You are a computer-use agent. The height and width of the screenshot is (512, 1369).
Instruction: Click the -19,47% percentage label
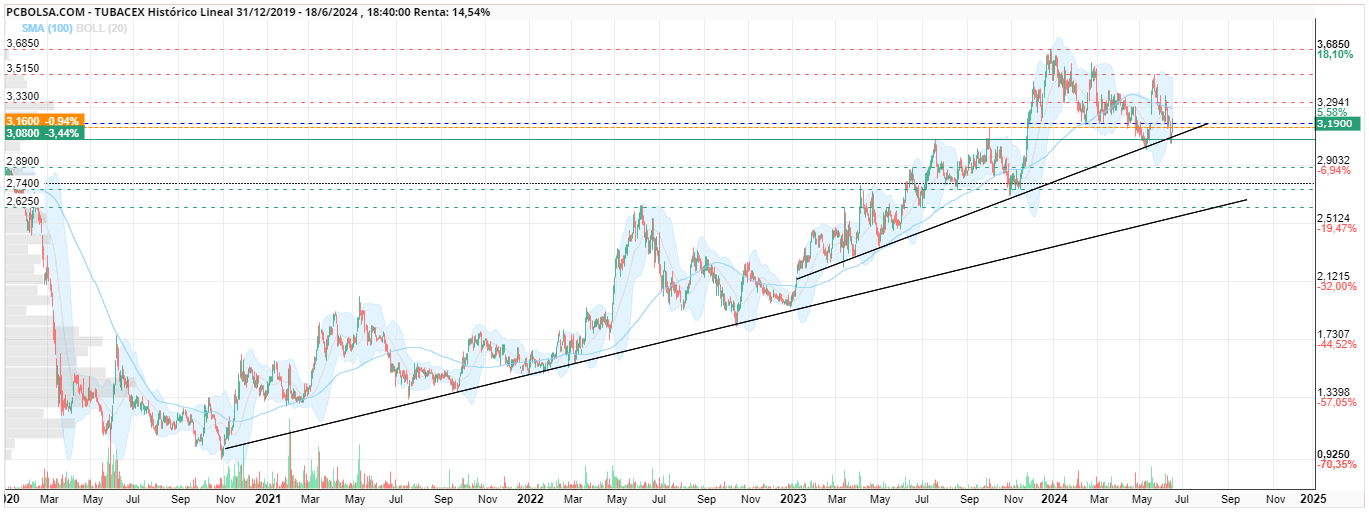(x=1337, y=229)
